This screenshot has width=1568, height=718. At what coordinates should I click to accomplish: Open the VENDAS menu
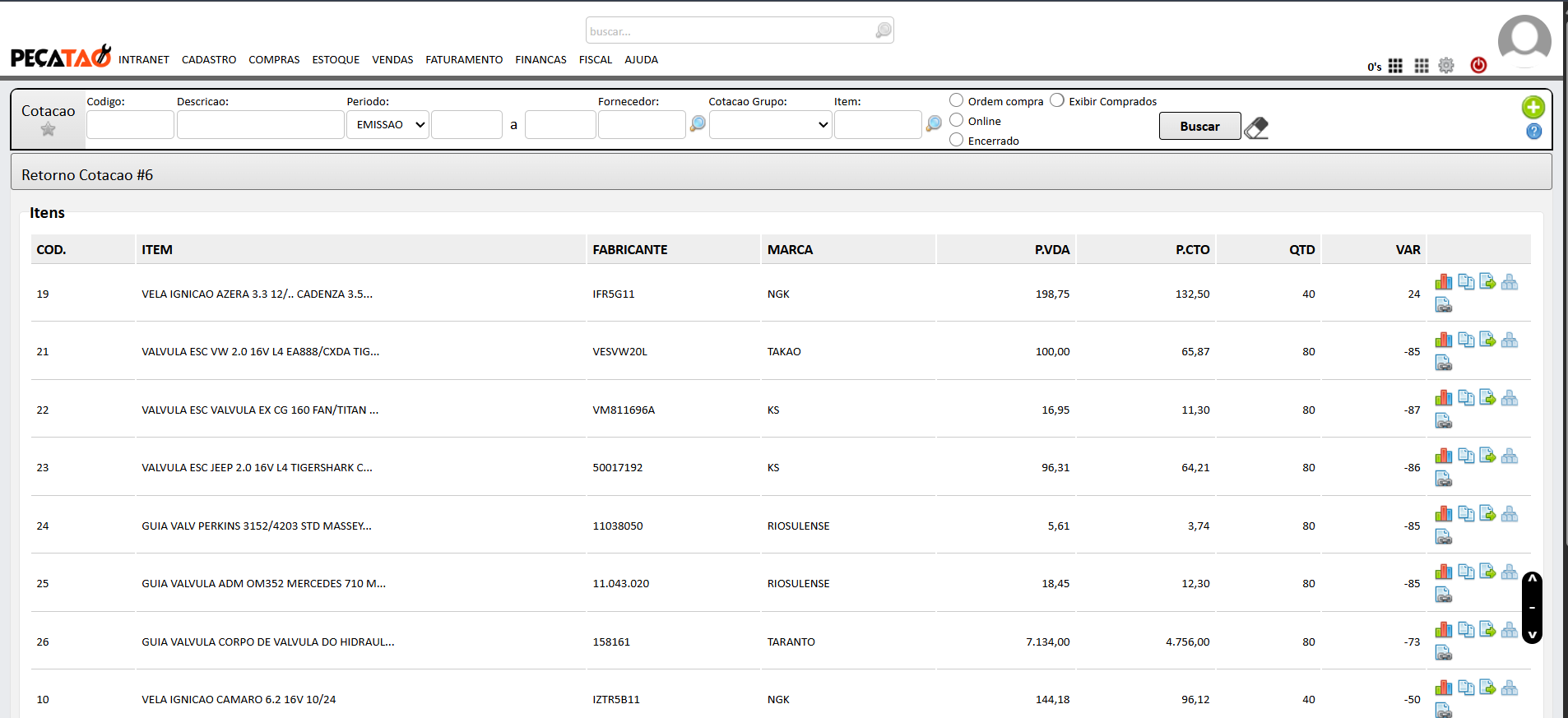(392, 60)
